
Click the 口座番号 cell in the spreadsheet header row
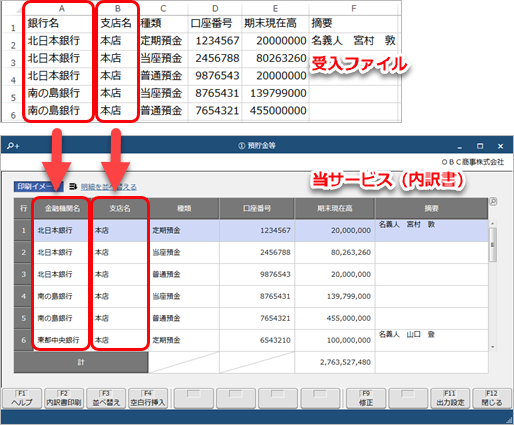tap(215, 23)
